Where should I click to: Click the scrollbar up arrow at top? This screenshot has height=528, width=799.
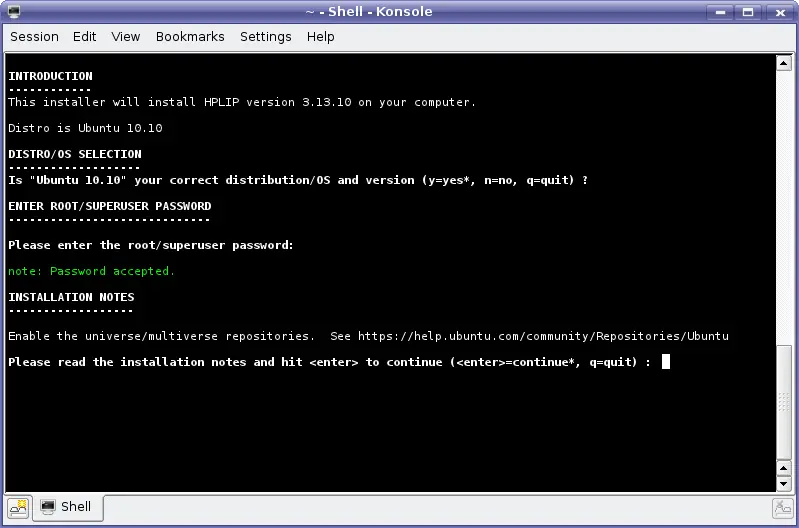783,63
